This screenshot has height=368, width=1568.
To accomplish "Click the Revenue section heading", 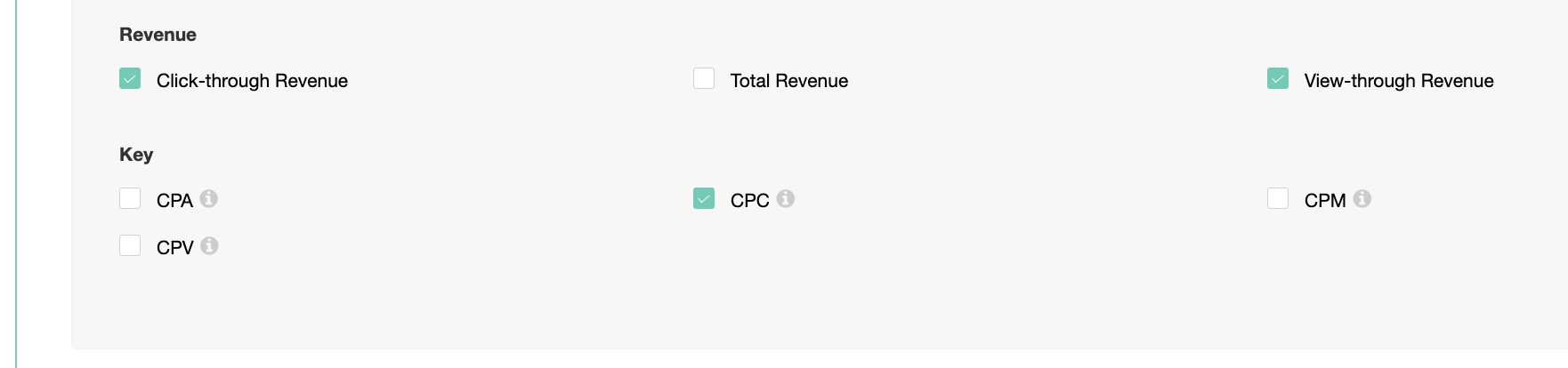I will [x=158, y=35].
